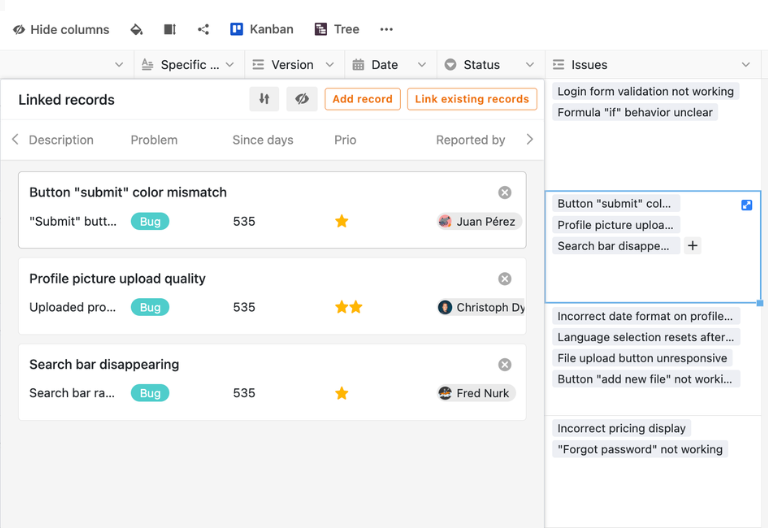Viewport: 768px width, 528px height.
Task: Go to previous linked record columns
Action: [x=15, y=140]
